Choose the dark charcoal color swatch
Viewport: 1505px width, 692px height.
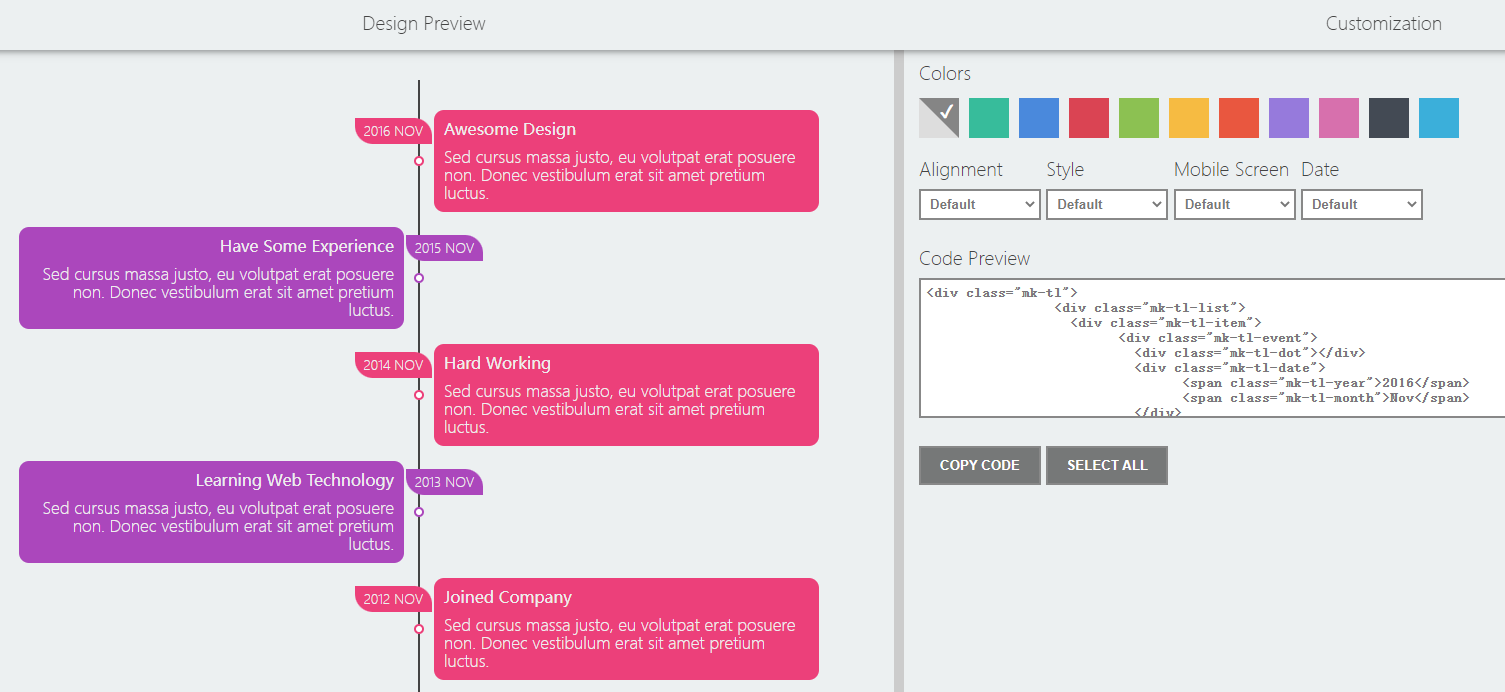(x=1389, y=118)
